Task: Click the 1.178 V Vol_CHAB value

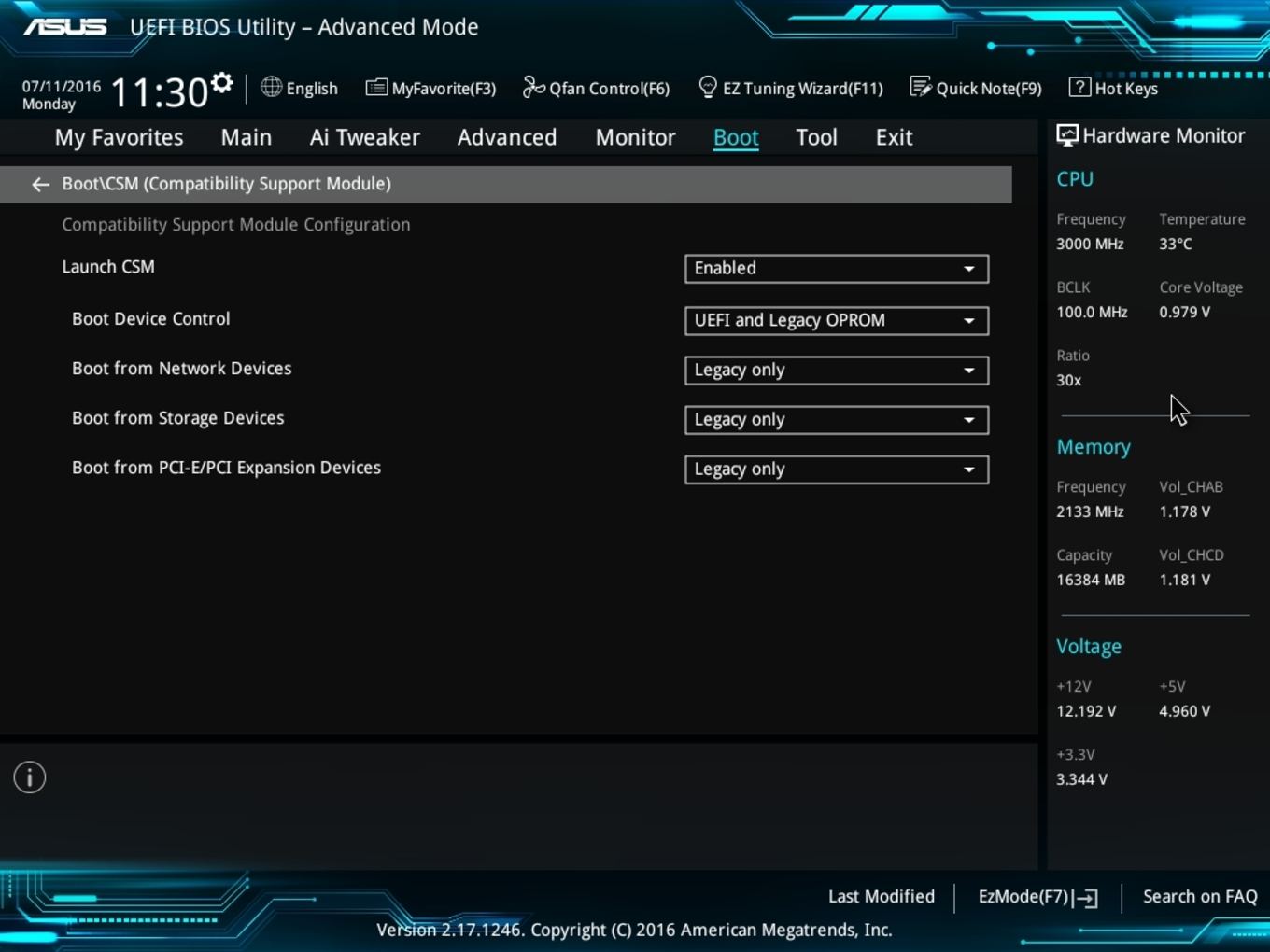Action: [x=1185, y=511]
